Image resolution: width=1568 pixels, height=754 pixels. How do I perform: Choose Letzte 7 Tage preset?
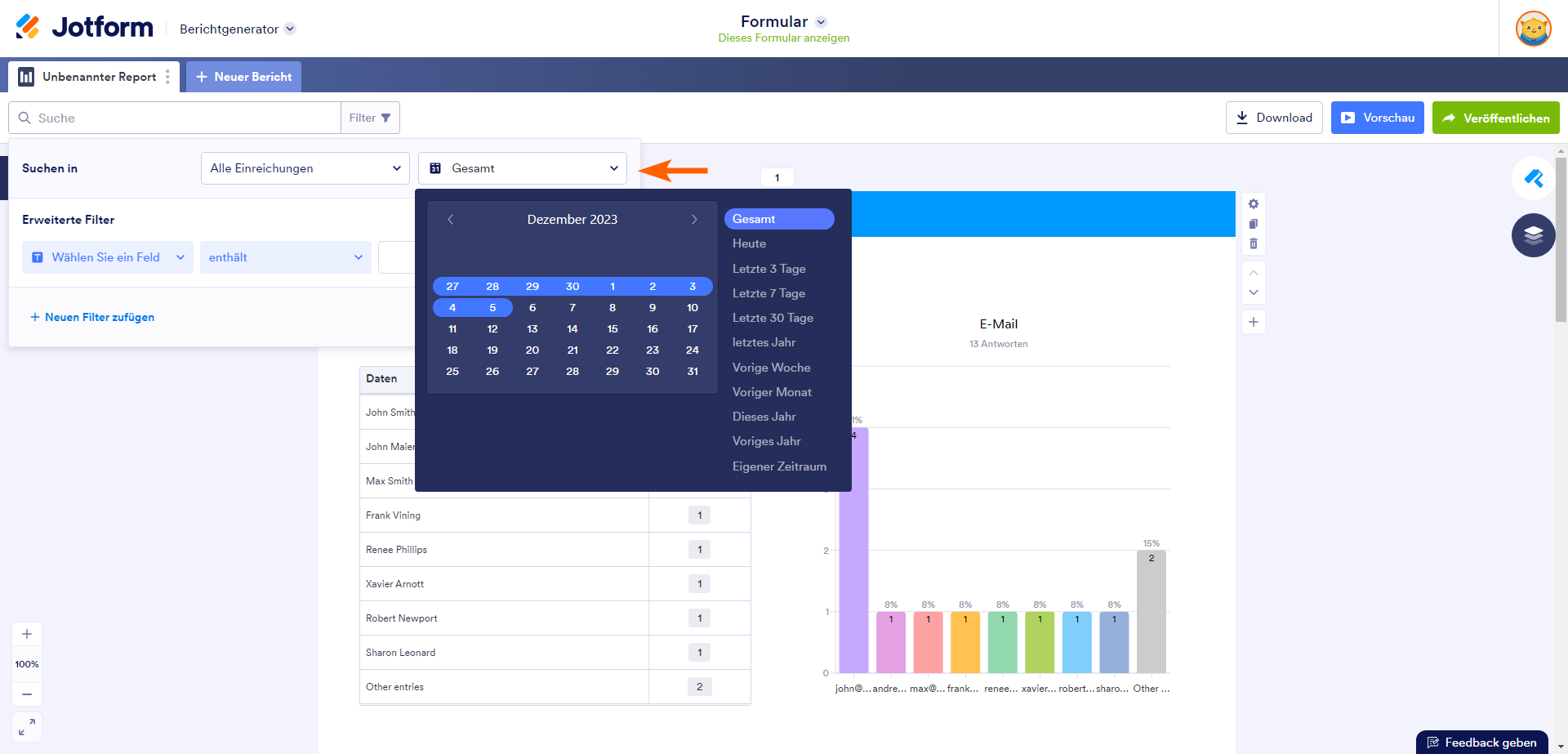click(x=768, y=293)
